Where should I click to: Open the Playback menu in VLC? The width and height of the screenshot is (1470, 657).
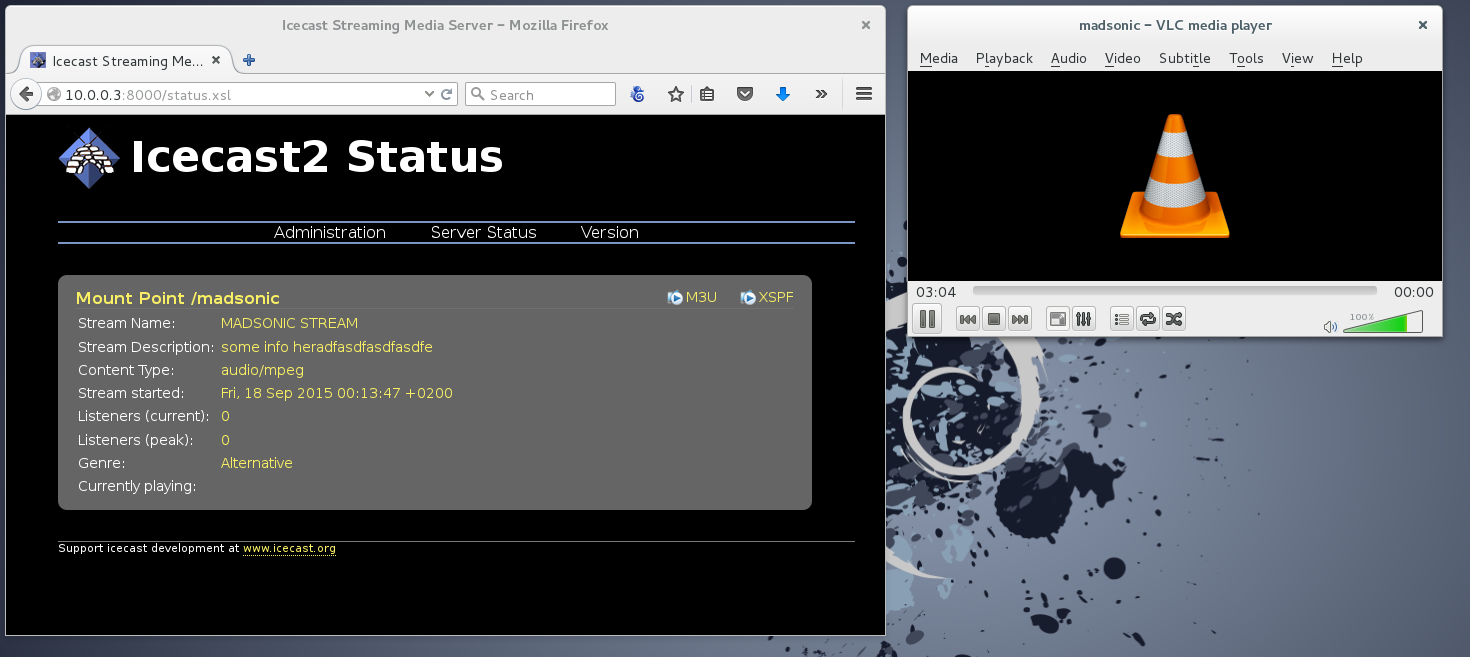[1004, 58]
